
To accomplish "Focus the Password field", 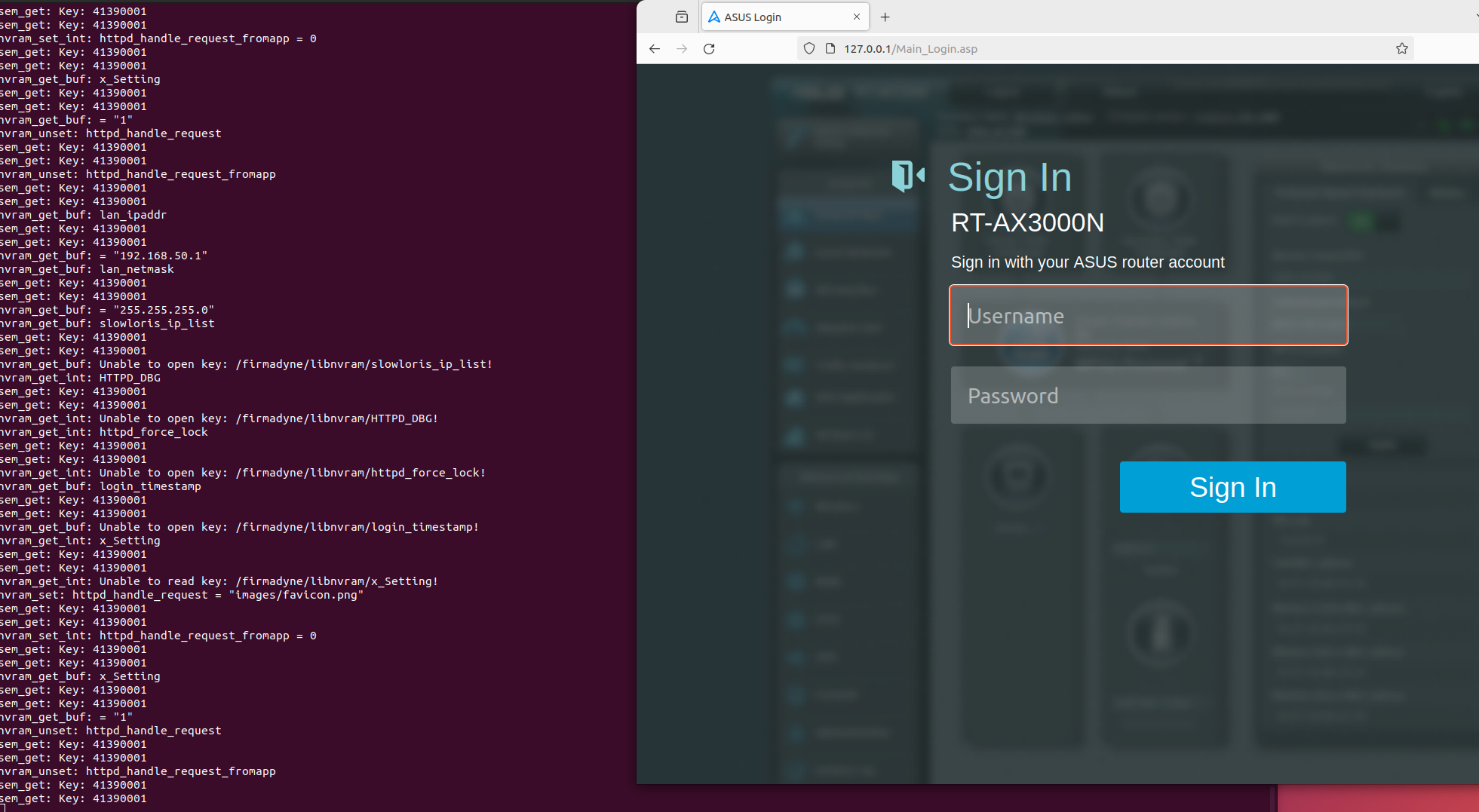I will (1149, 395).
